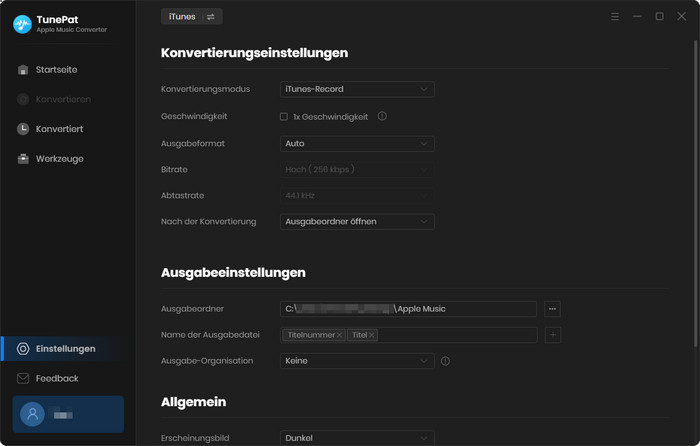Click the TunePat logo icon

pos(22,24)
